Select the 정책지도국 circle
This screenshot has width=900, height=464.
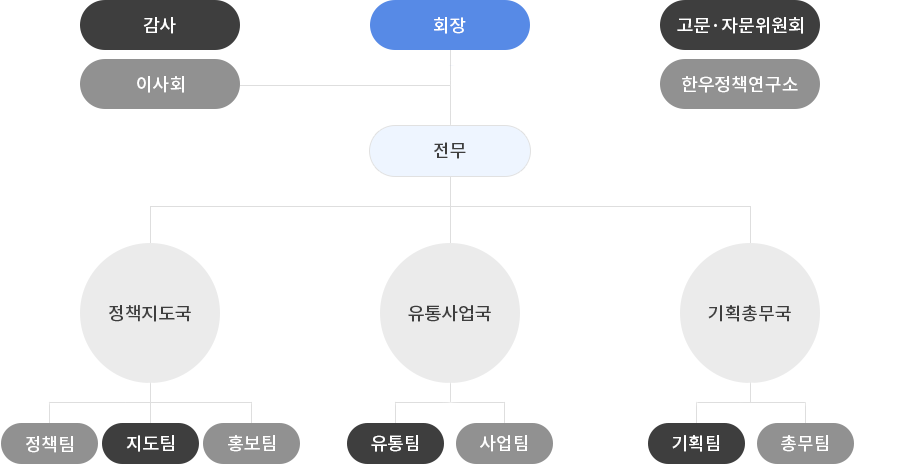(x=150, y=313)
